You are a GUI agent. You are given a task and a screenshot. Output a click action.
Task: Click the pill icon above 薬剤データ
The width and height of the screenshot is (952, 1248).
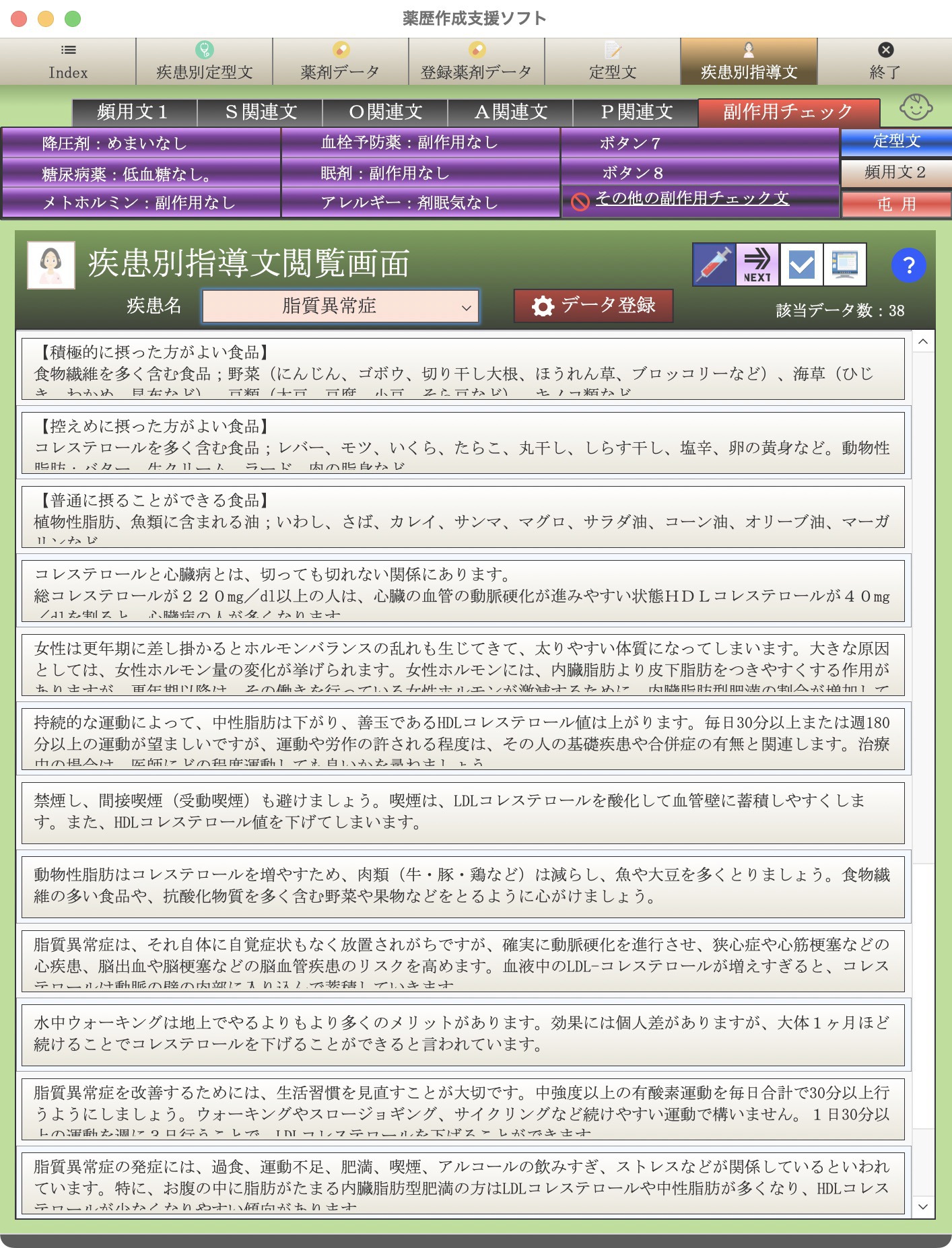click(x=341, y=50)
